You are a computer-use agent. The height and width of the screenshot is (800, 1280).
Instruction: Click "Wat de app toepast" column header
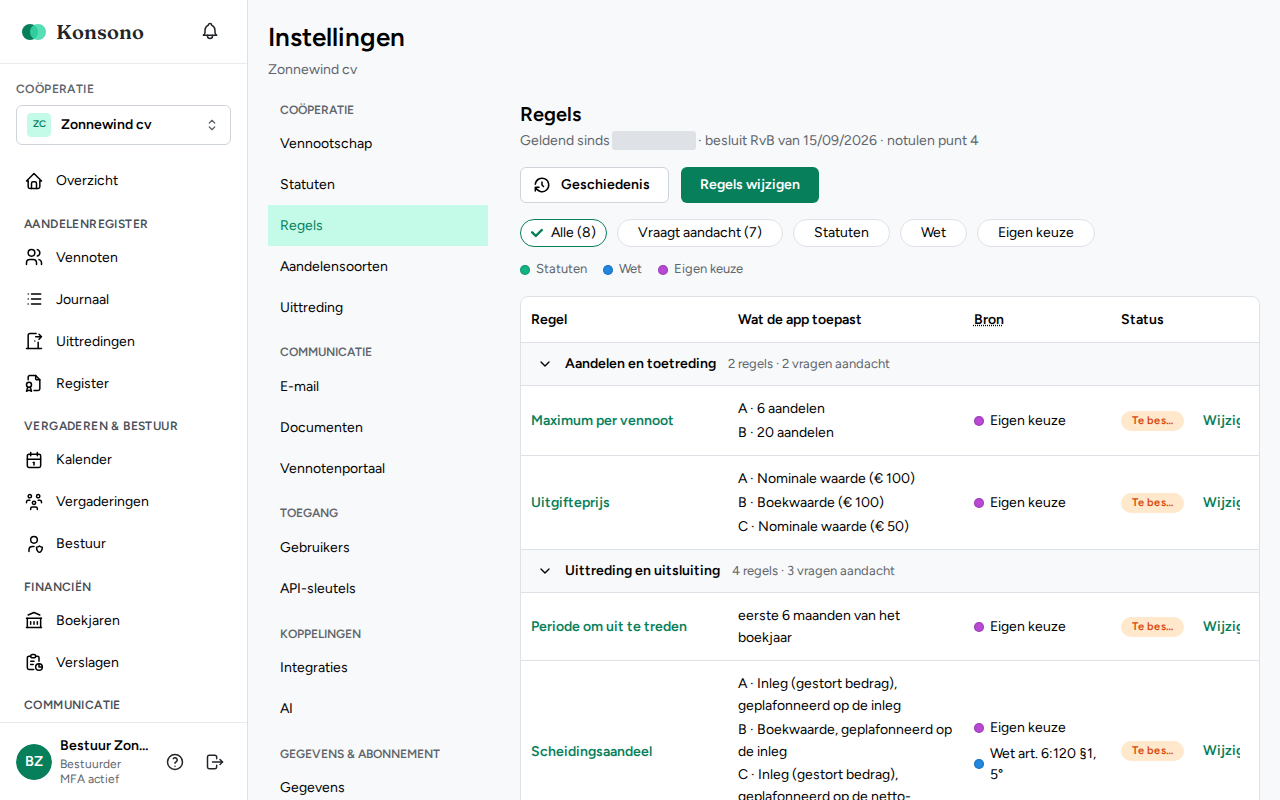[799, 320]
